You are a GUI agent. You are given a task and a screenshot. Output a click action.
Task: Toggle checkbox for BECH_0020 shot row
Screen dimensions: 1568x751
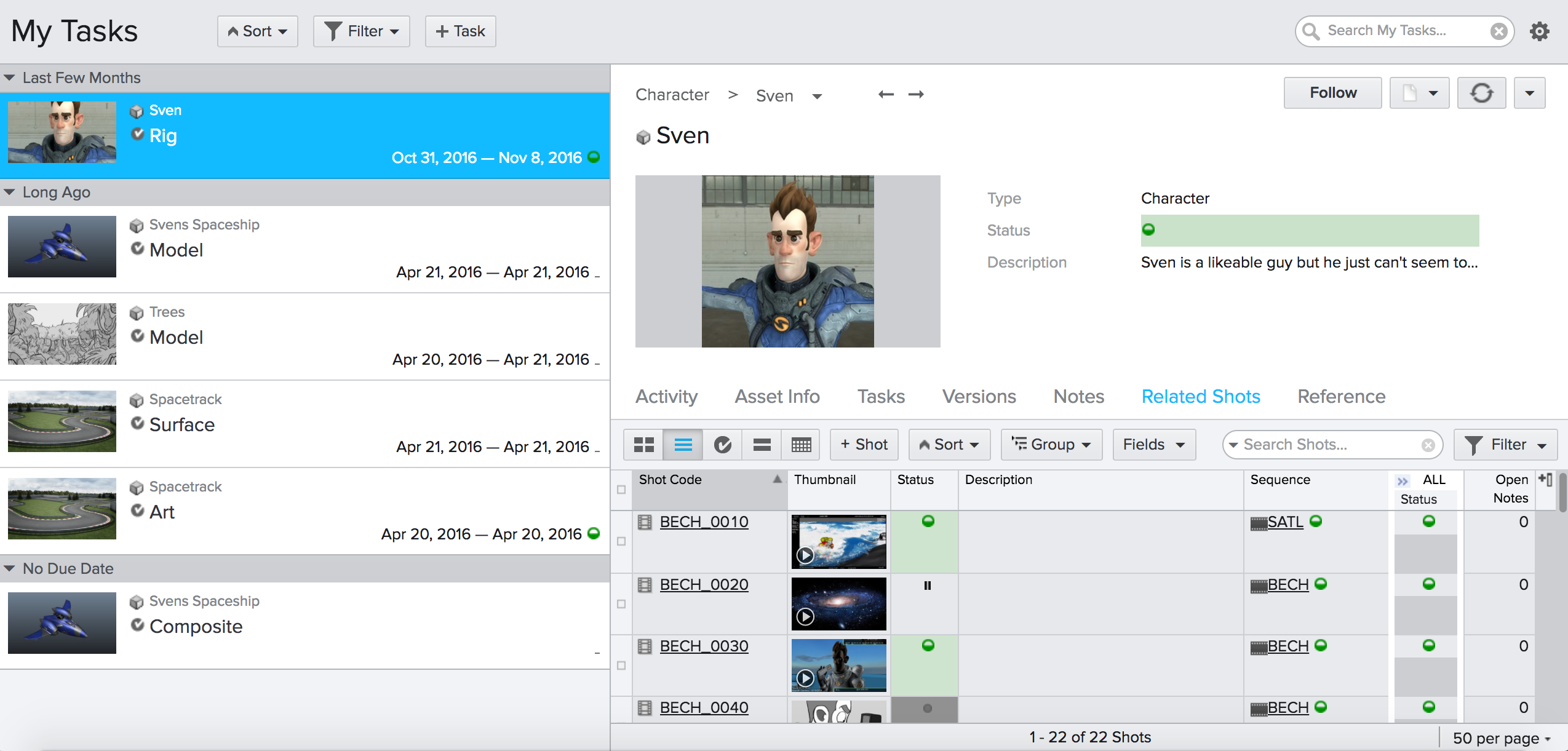[621, 604]
